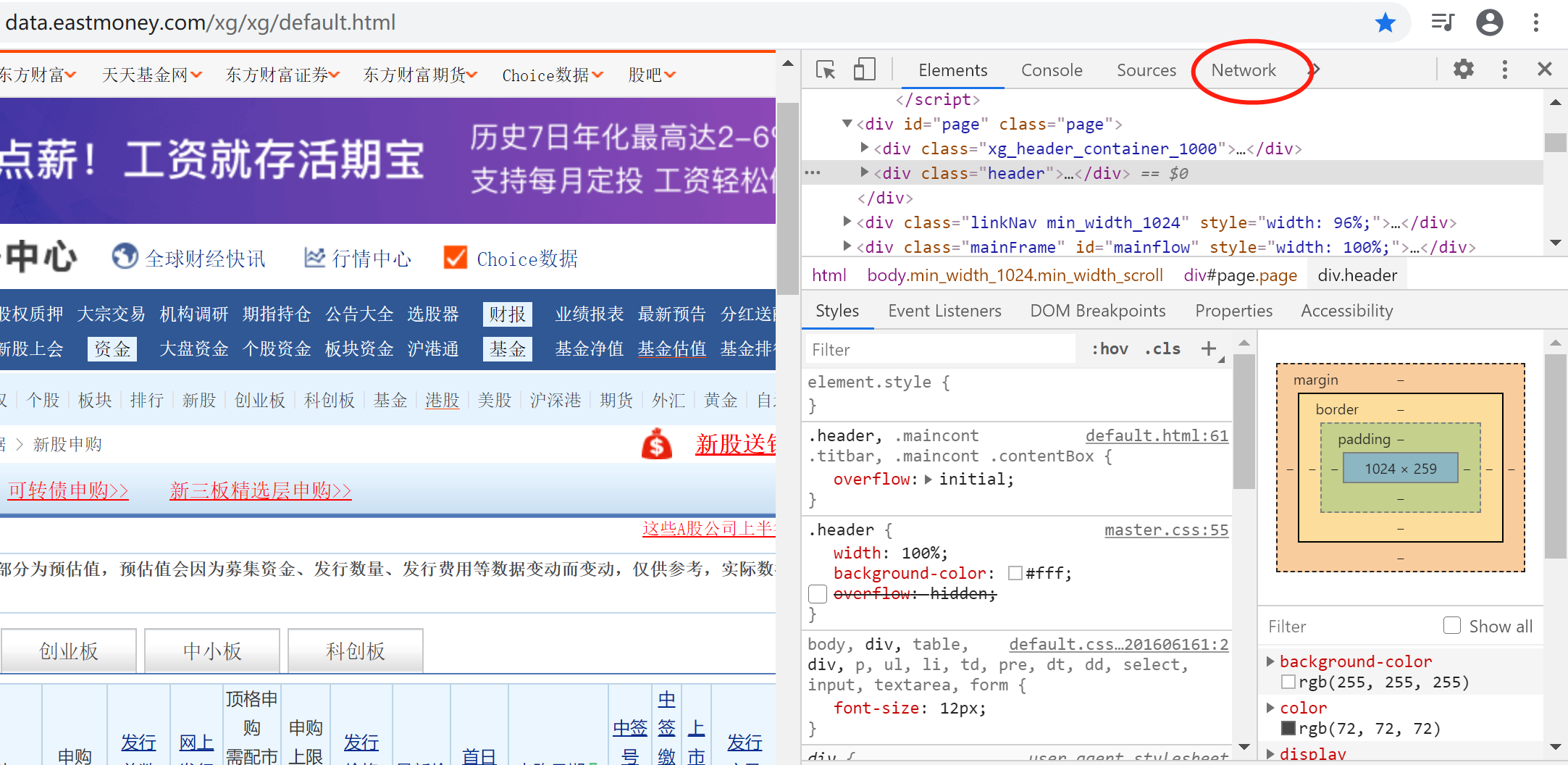Open DevTools customize three-dot menu
The width and height of the screenshot is (1568, 765).
pyautogui.click(x=1505, y=70)
